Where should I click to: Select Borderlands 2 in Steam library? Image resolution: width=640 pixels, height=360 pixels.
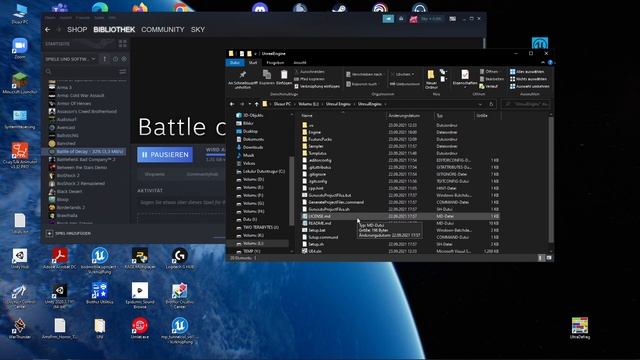[x=71, y=208]
